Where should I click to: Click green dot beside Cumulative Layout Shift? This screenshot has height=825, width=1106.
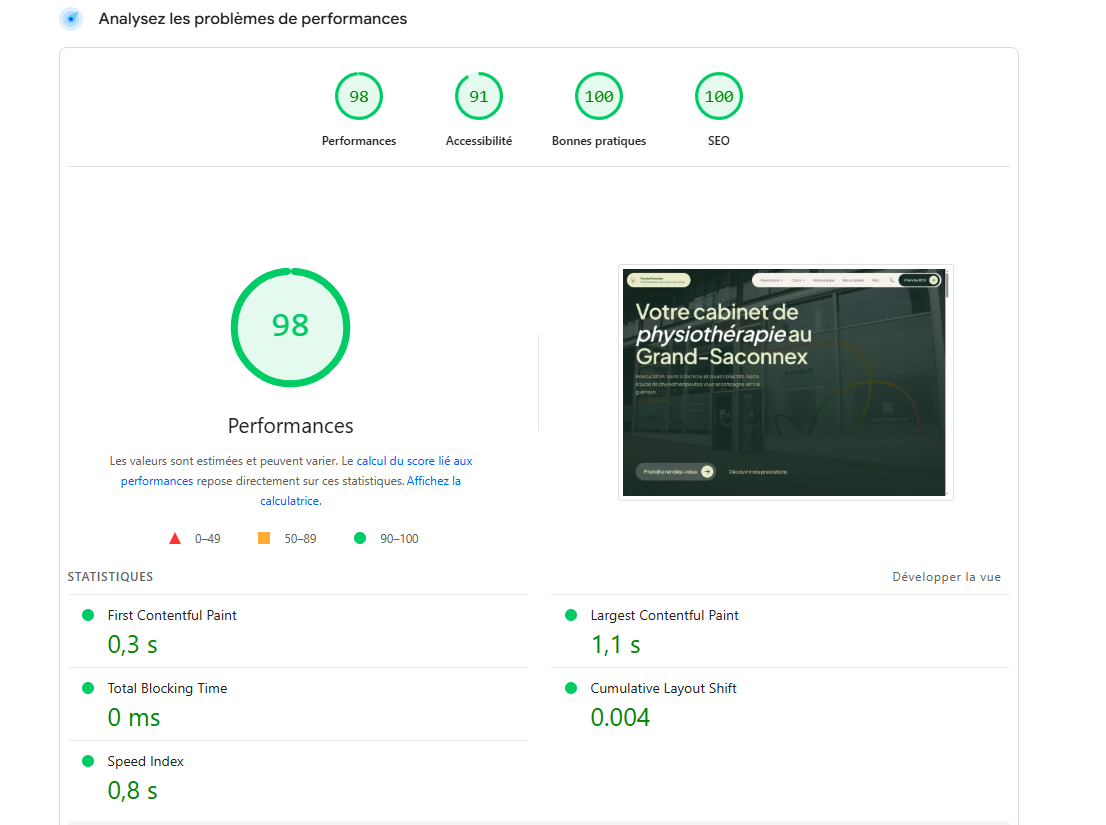coord(571,688)
